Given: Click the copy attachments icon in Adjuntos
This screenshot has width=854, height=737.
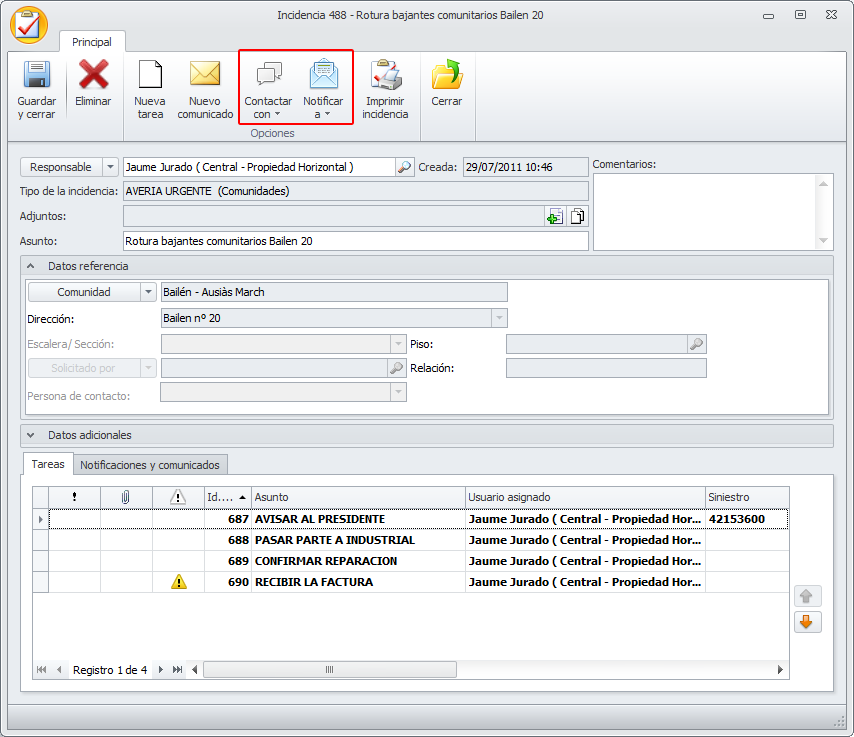Looking at the screenshot, I should pos(577,217).
